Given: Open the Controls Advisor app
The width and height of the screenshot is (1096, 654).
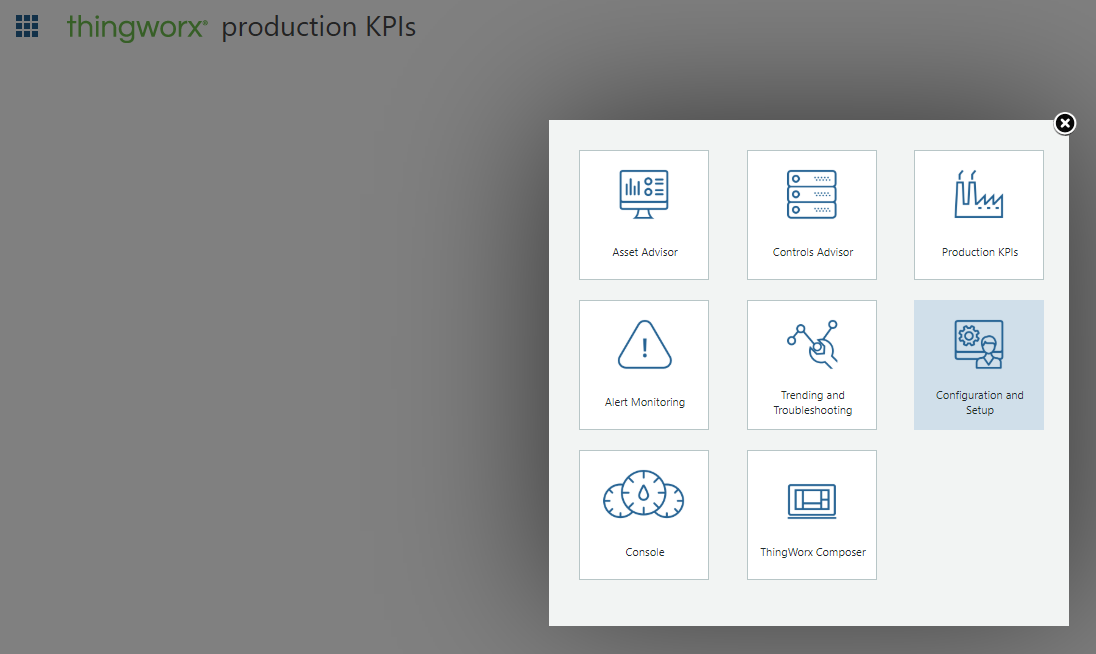Looking at the screenshot, I should (811, 214).
